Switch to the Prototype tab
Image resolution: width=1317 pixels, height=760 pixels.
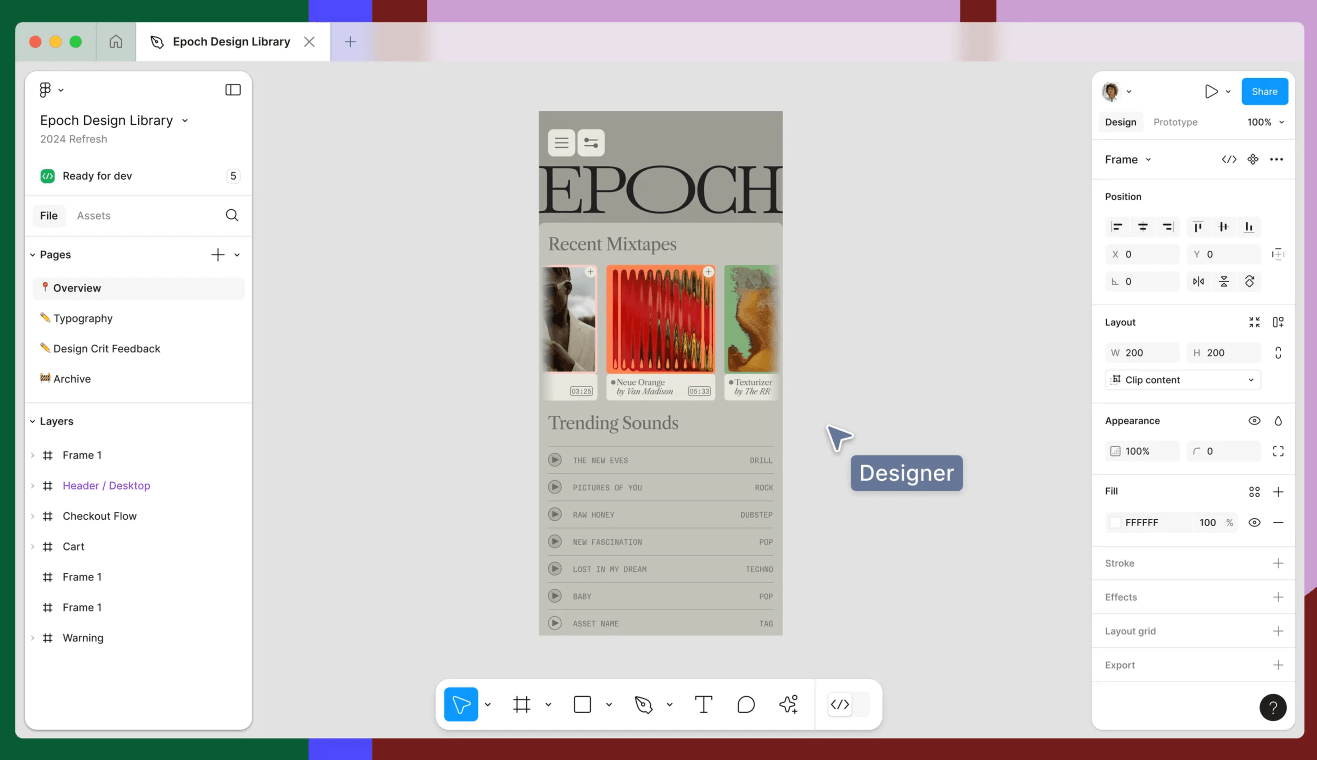1175,122
